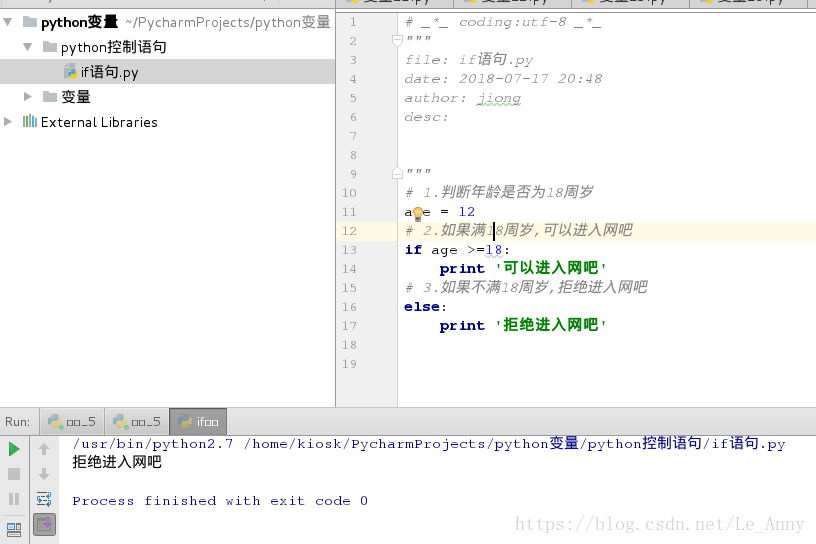Click the grey Stop process square icon
This screenshot has height=544, width=816.
[x=14, y=474]
